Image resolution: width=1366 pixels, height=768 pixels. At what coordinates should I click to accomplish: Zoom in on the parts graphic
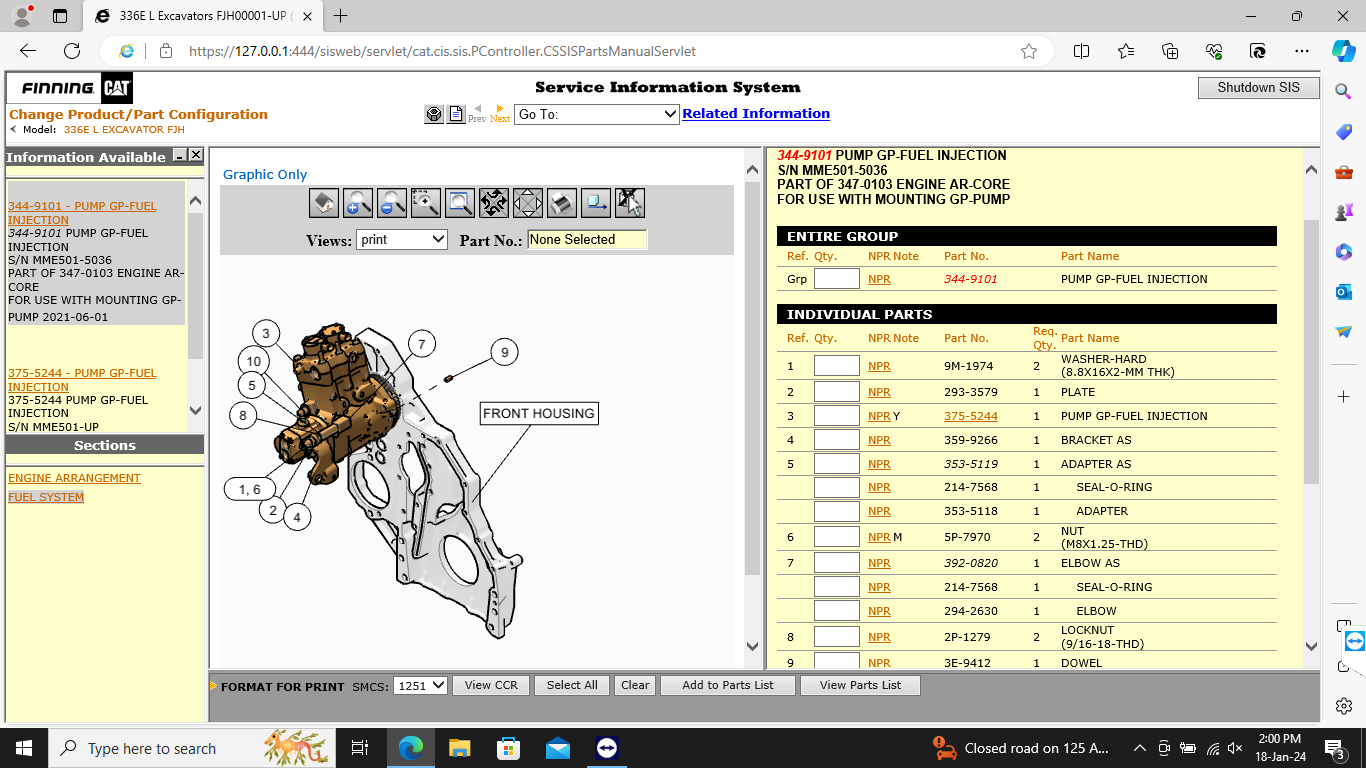357,202
